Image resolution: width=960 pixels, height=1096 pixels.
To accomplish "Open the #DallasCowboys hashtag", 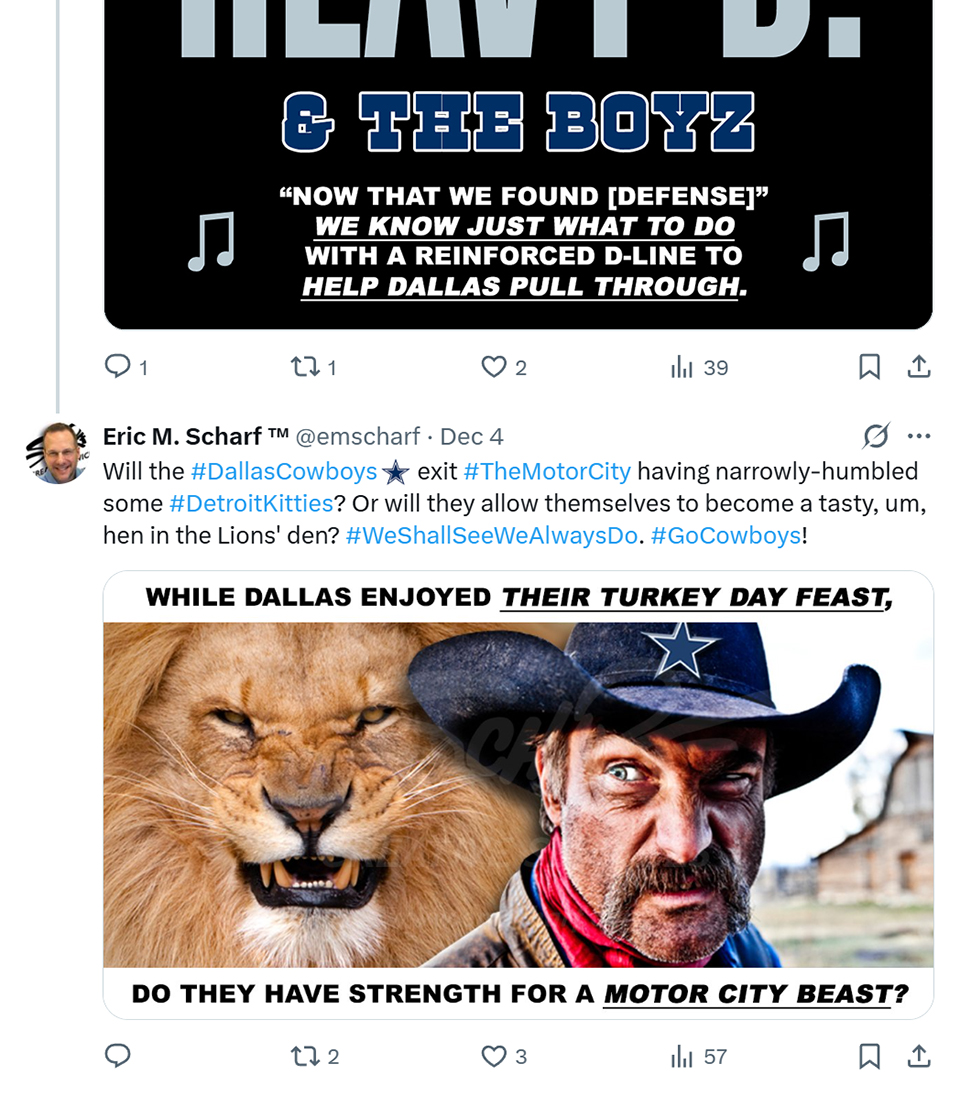I will 284,471.
